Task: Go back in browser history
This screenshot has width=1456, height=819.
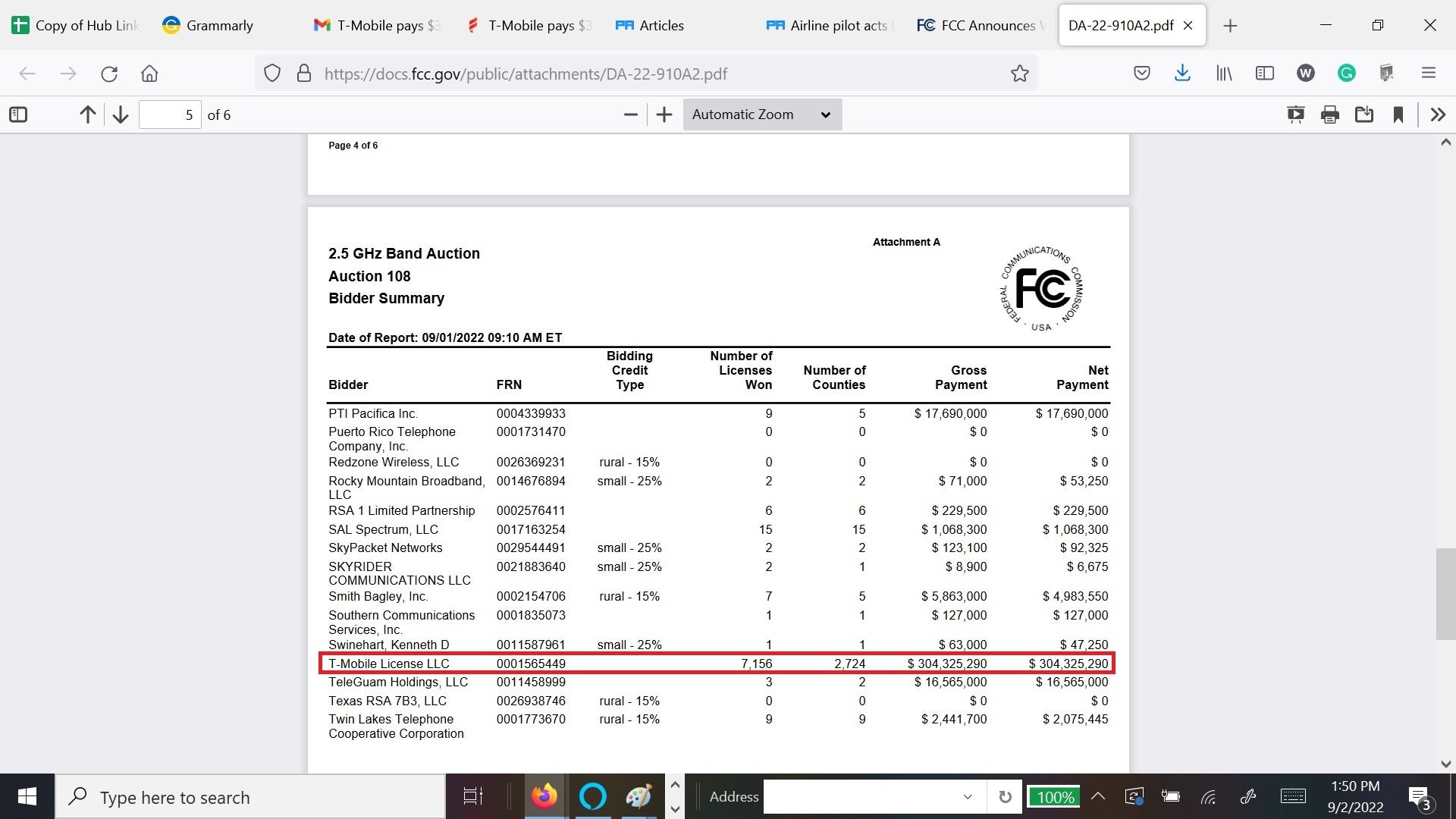Action: 27,74
